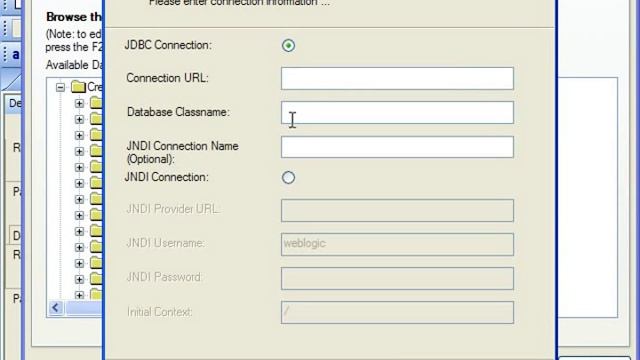Viewport: 640px width, 360px height.
Task: Click the JNDI Connection Name (Optional) field
Action: [x=397, y=147]
